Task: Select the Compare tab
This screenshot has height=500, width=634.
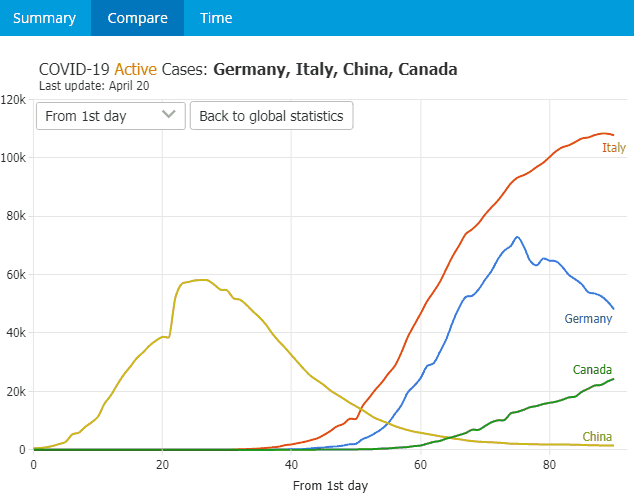Action: click(137, 18)
